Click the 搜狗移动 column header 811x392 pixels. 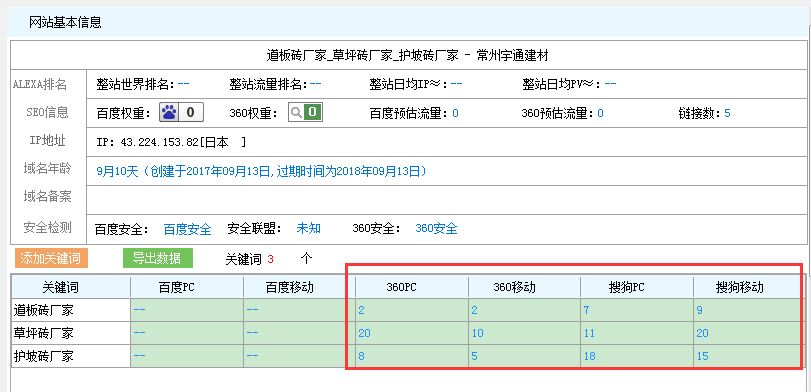(x=740, y=288)
